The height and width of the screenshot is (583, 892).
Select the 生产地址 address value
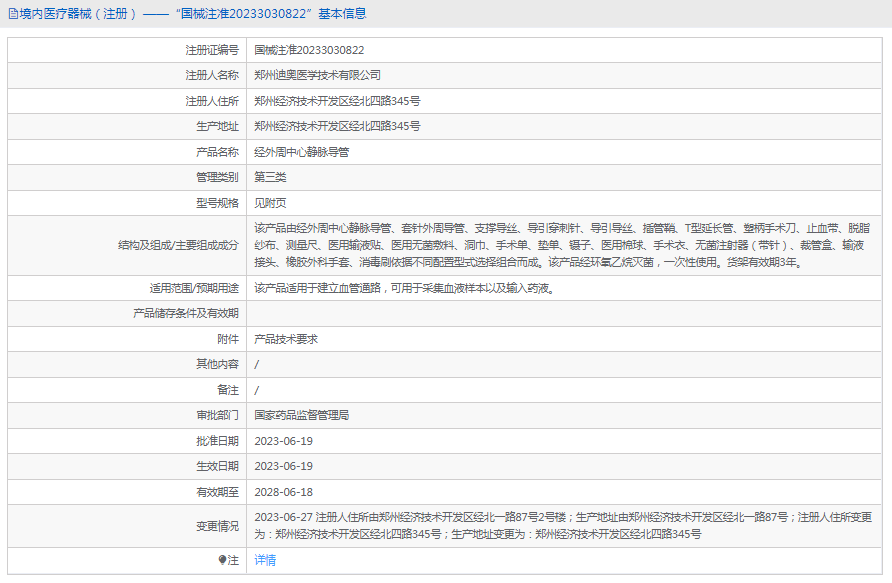pyautogui.click(x=337, y=126)
